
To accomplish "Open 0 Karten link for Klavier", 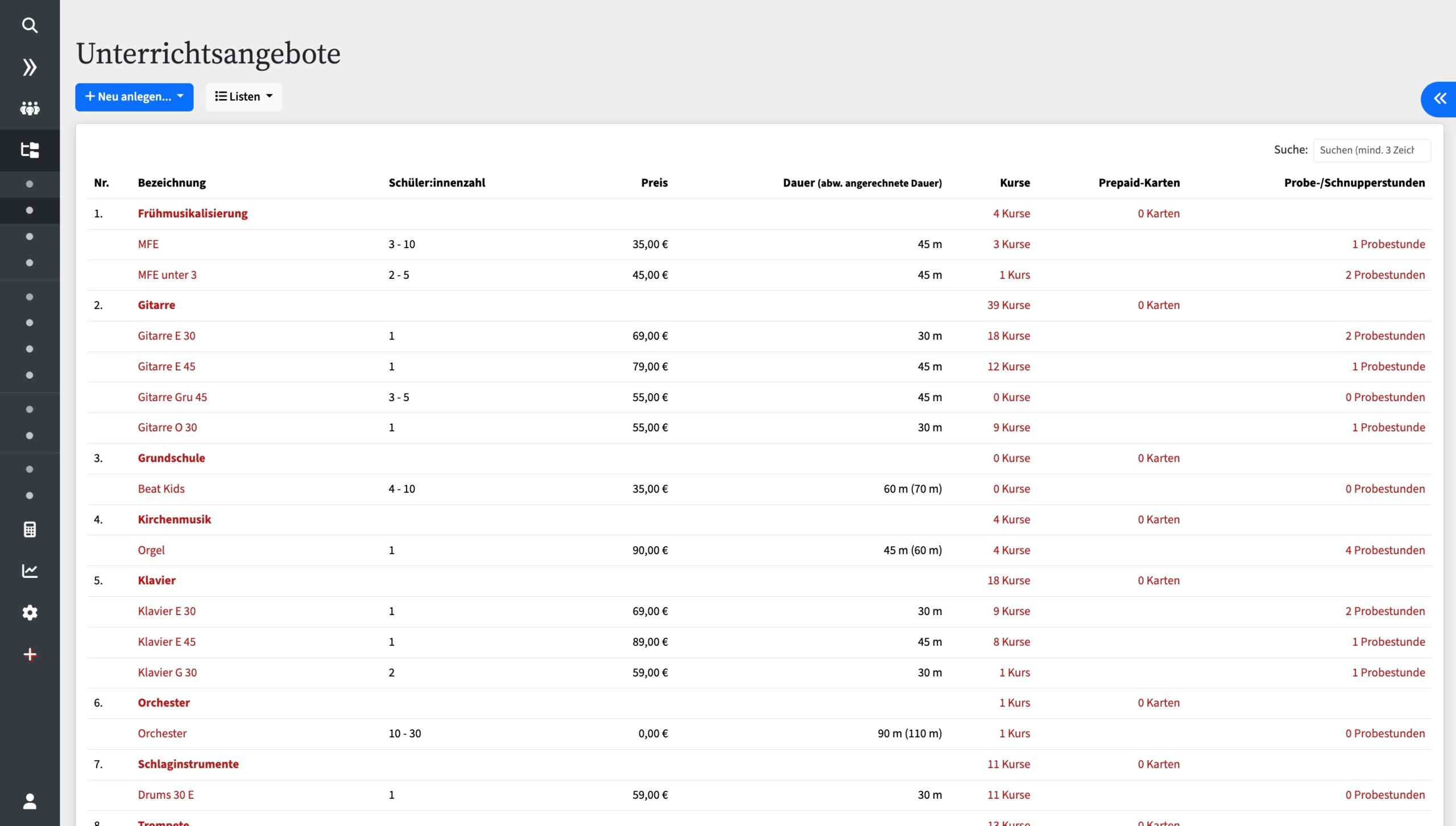I will (1159, 580).
